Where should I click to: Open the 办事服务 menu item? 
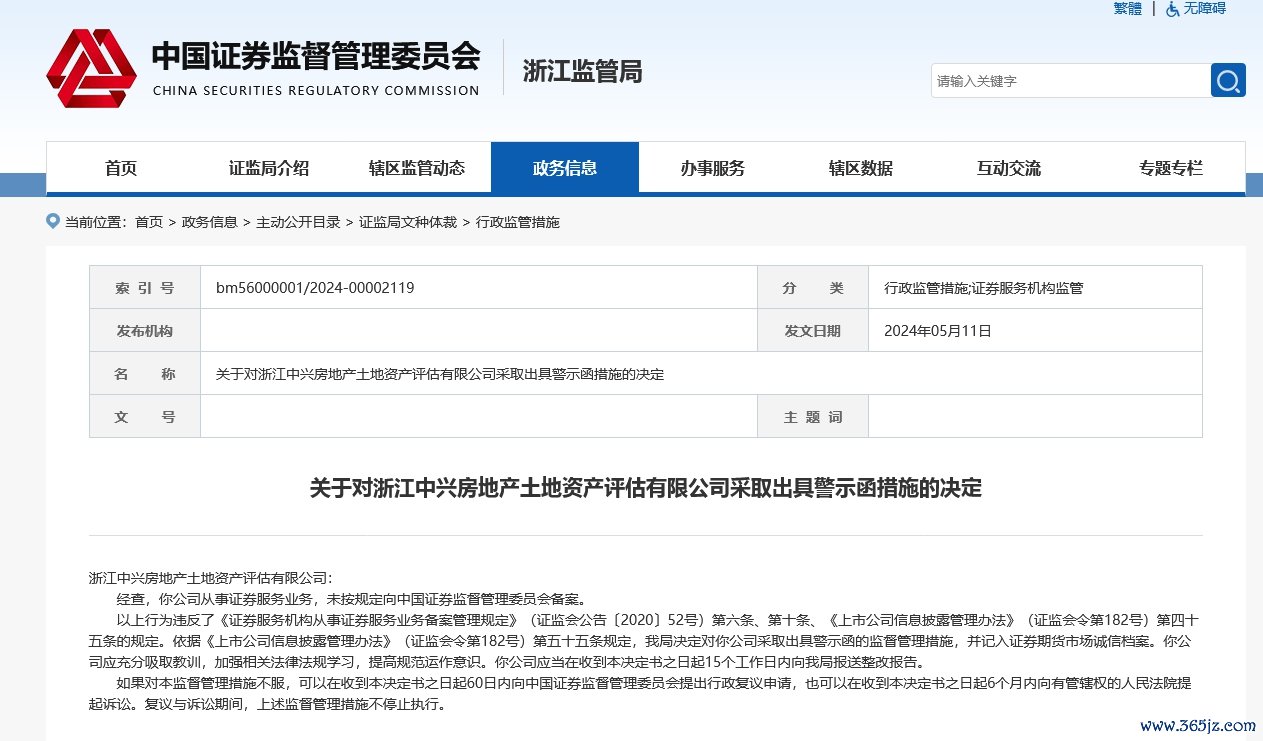(713, 168)
